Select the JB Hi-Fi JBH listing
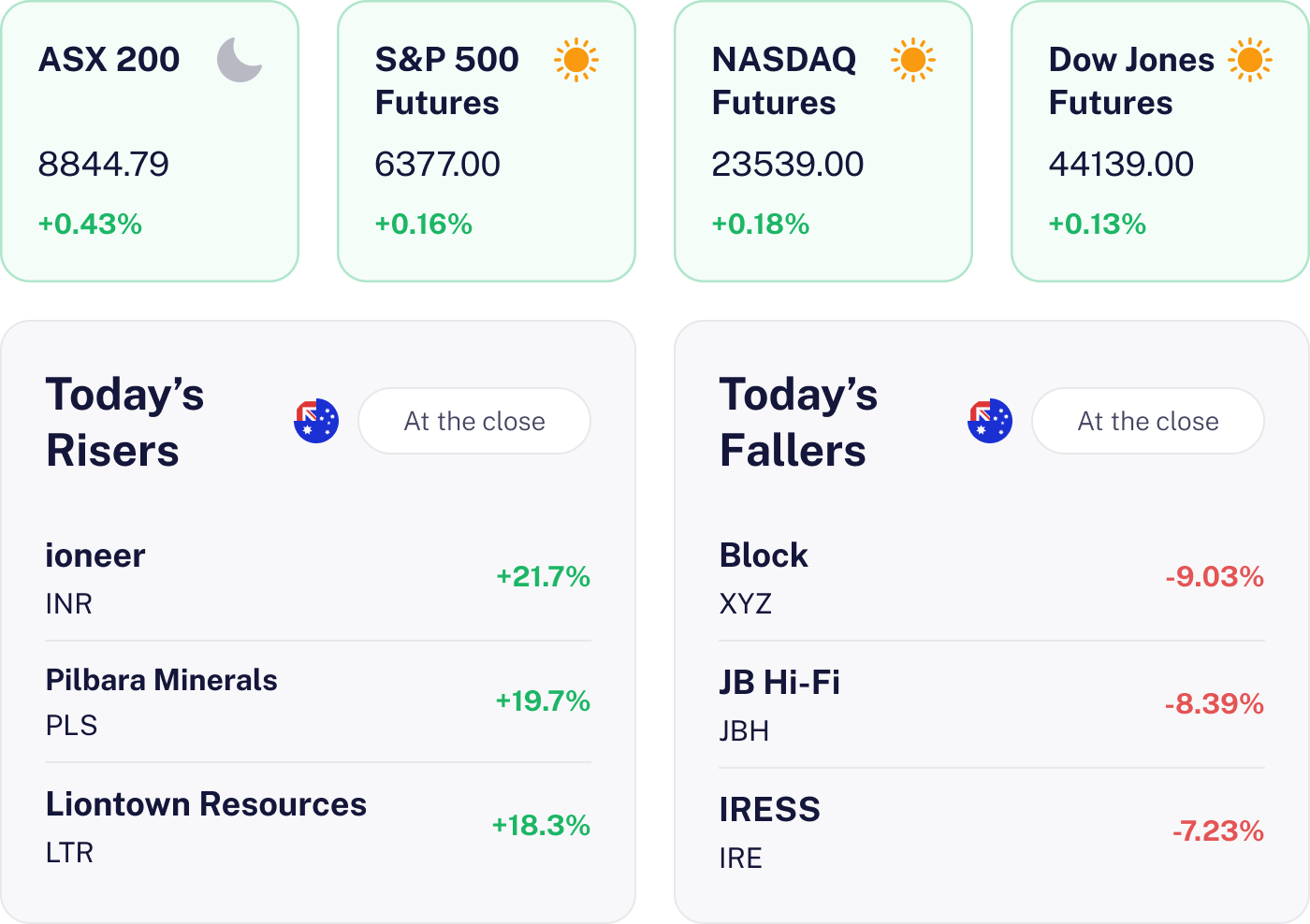The image size is (1310, 924). point(992,704)
